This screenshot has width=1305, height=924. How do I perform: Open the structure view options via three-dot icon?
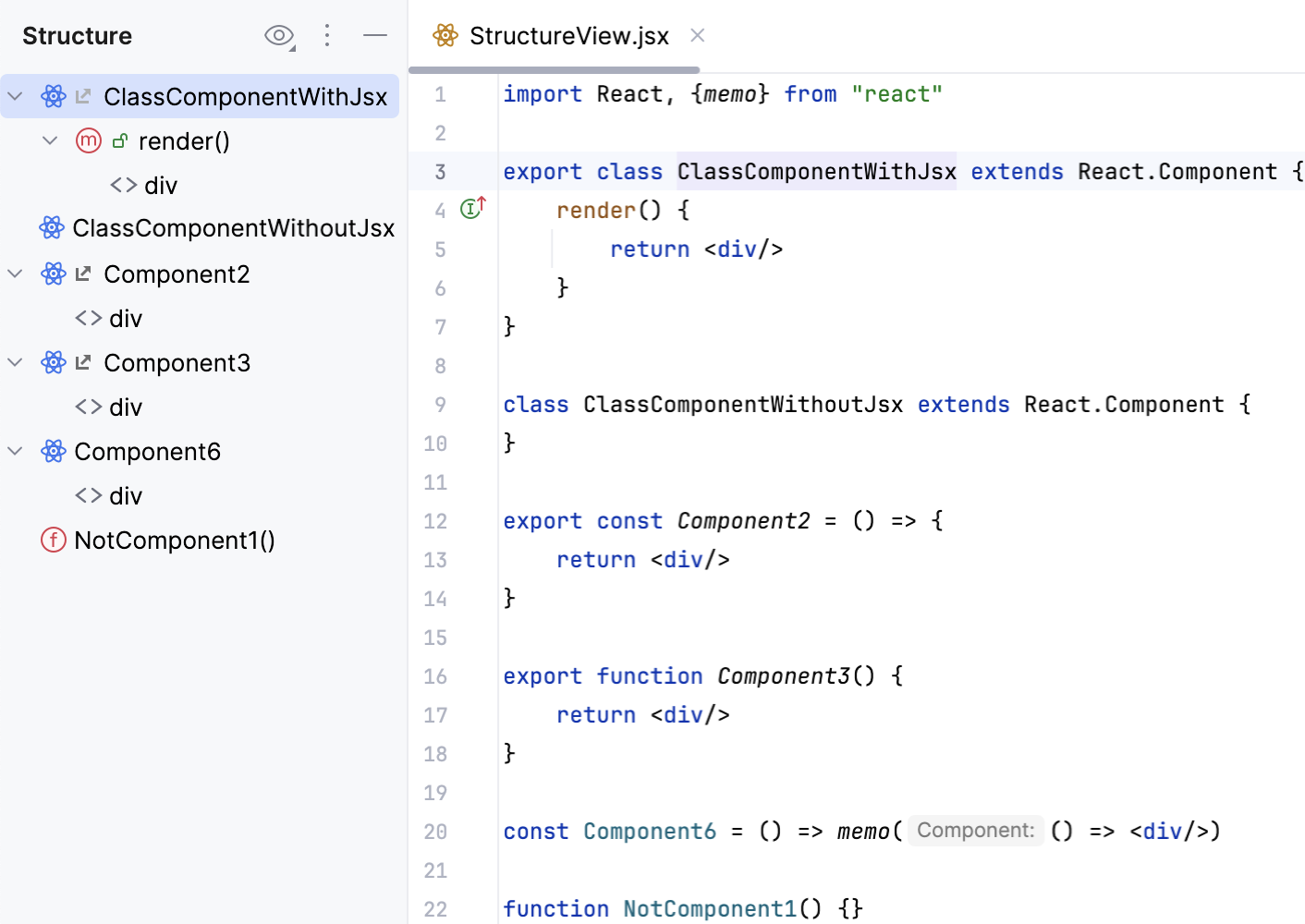coord(327,35)
